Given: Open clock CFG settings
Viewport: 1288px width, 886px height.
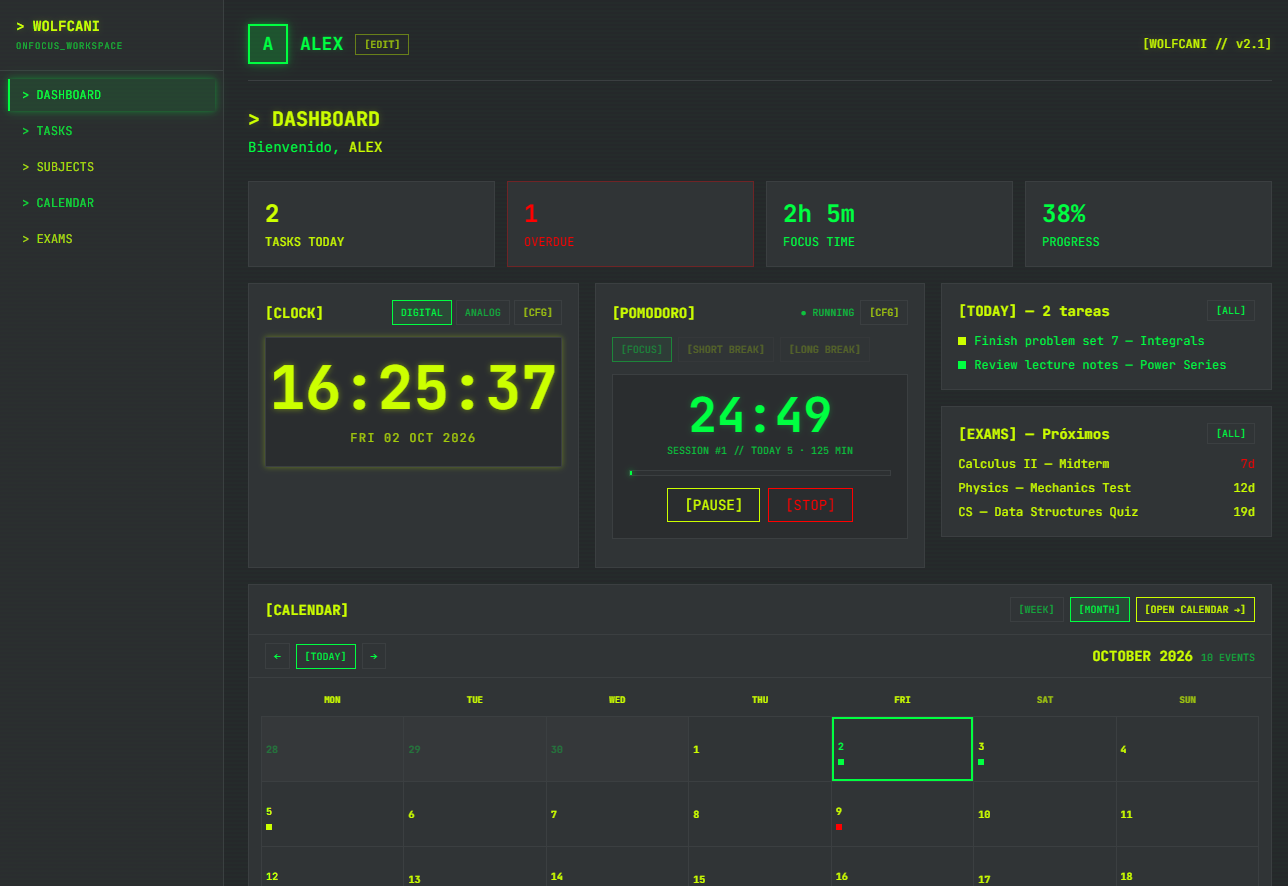Looking at the screenshot, I should point(538,313).
